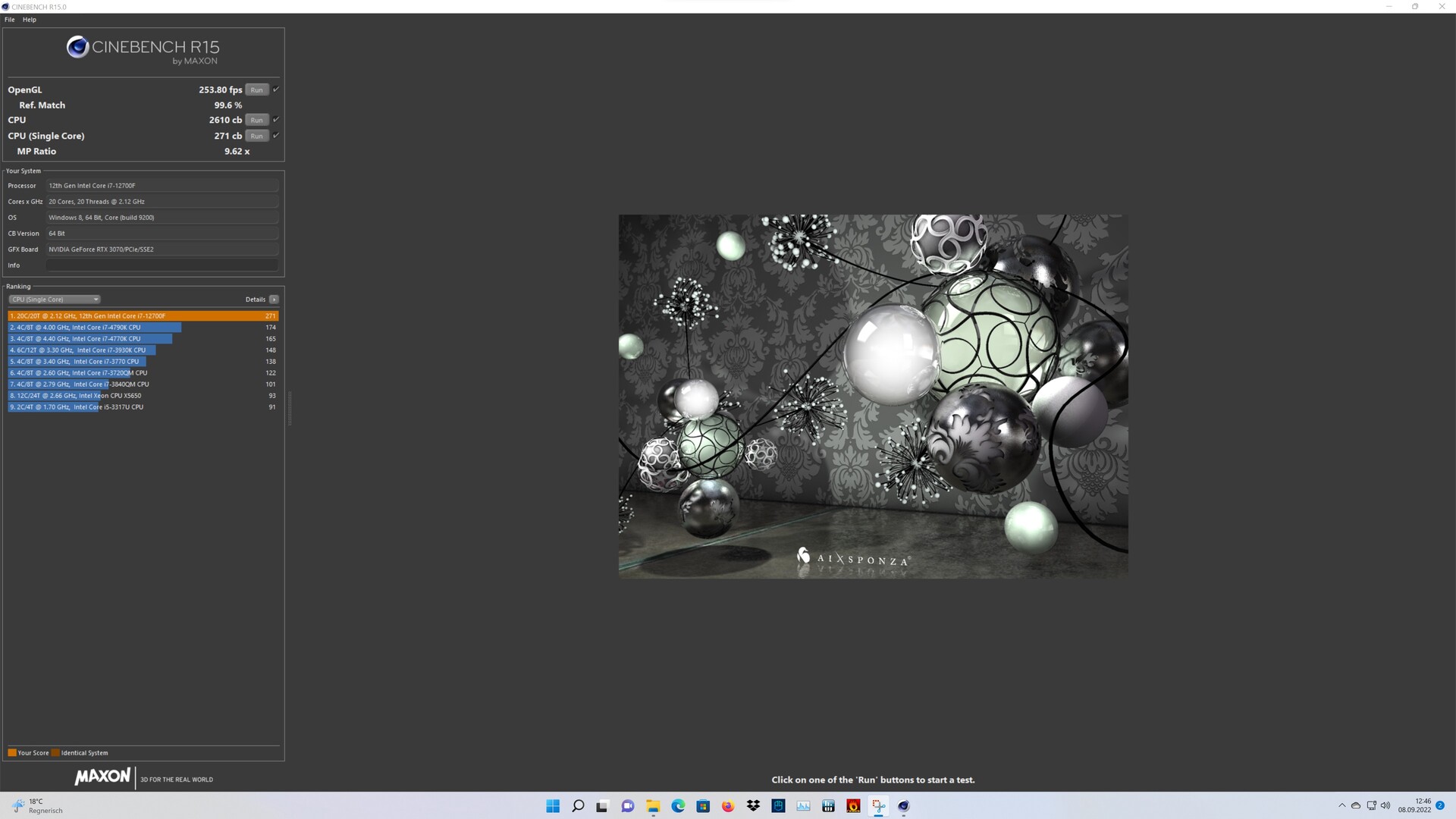Open the weather widget showing 18°C

point(38,806)
